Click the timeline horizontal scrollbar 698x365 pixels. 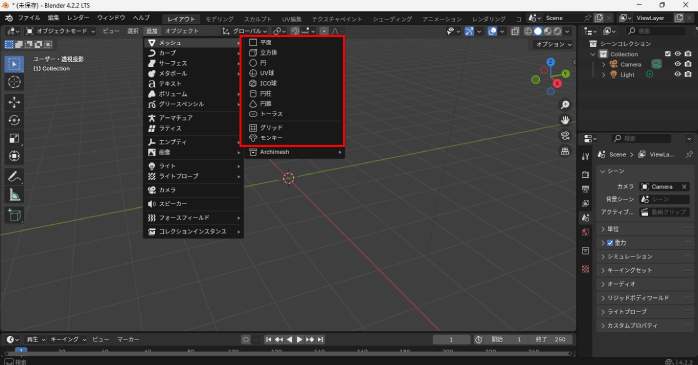[x=288, y=354]
